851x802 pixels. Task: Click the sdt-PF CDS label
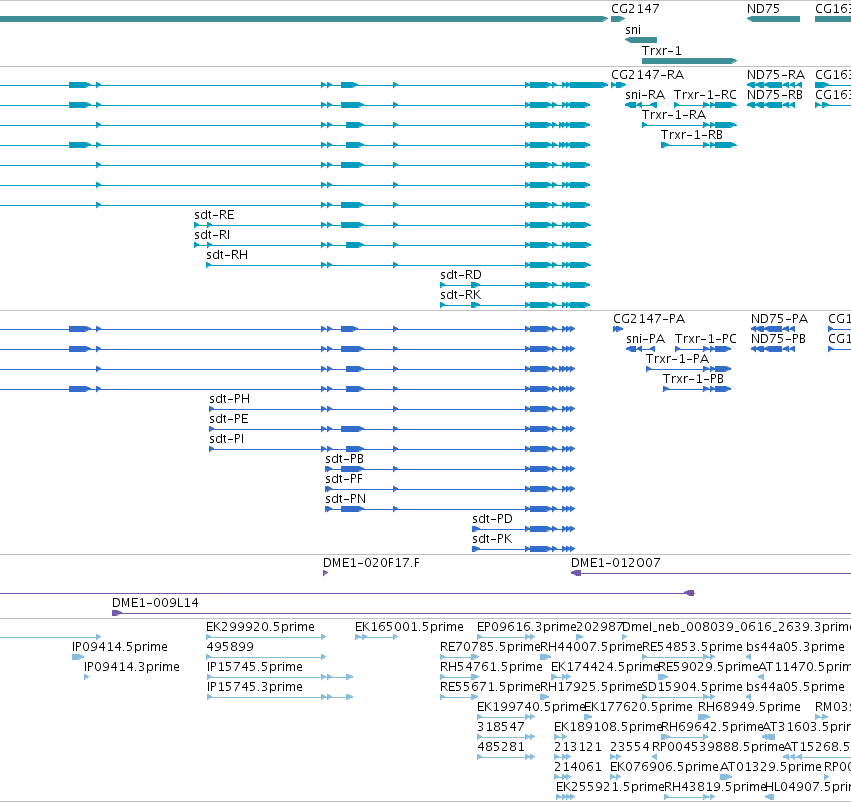pyautogui.click(x=344, y=480)
